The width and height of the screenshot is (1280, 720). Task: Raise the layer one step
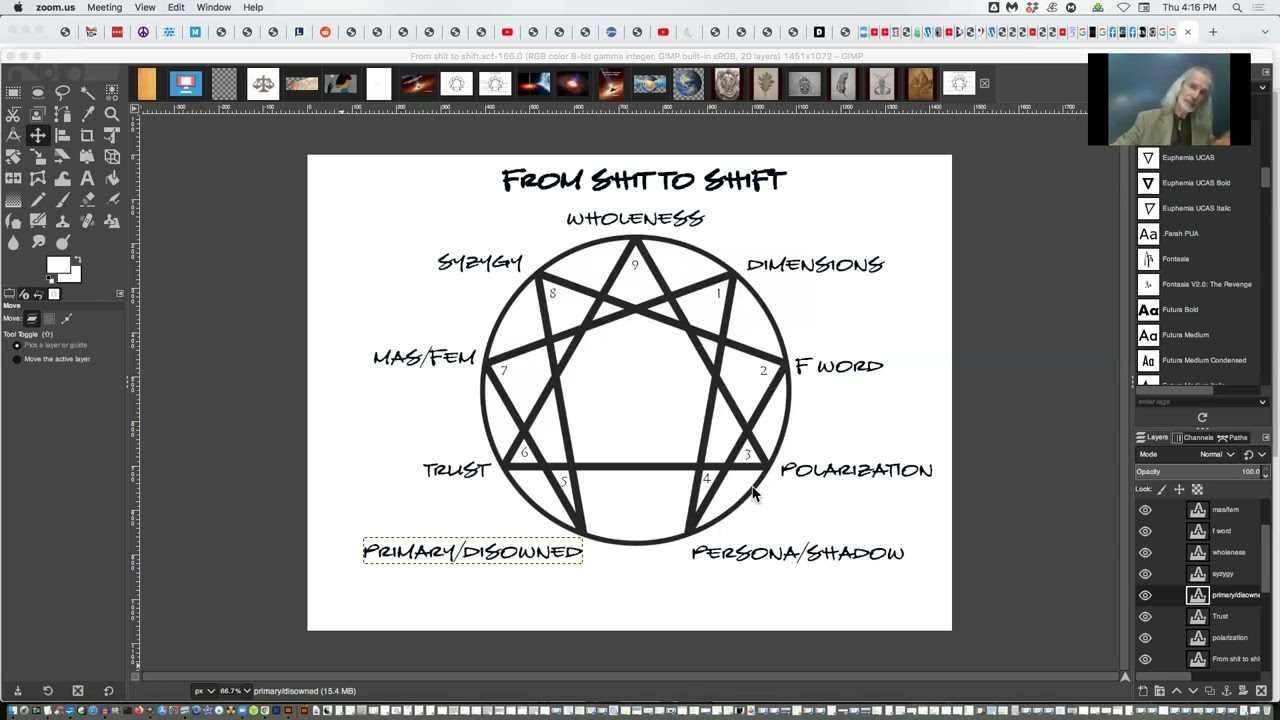point(1176,690)
